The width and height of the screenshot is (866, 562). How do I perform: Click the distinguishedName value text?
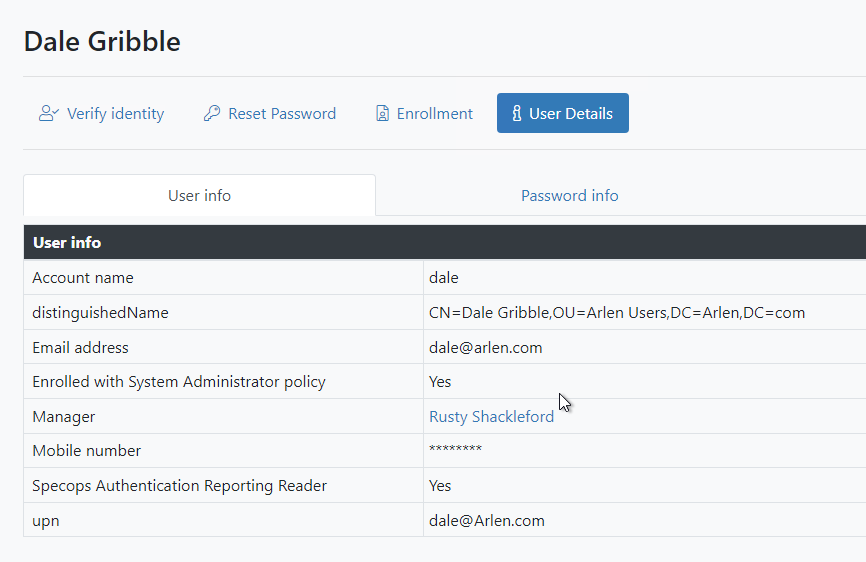(x=617, y=312)
